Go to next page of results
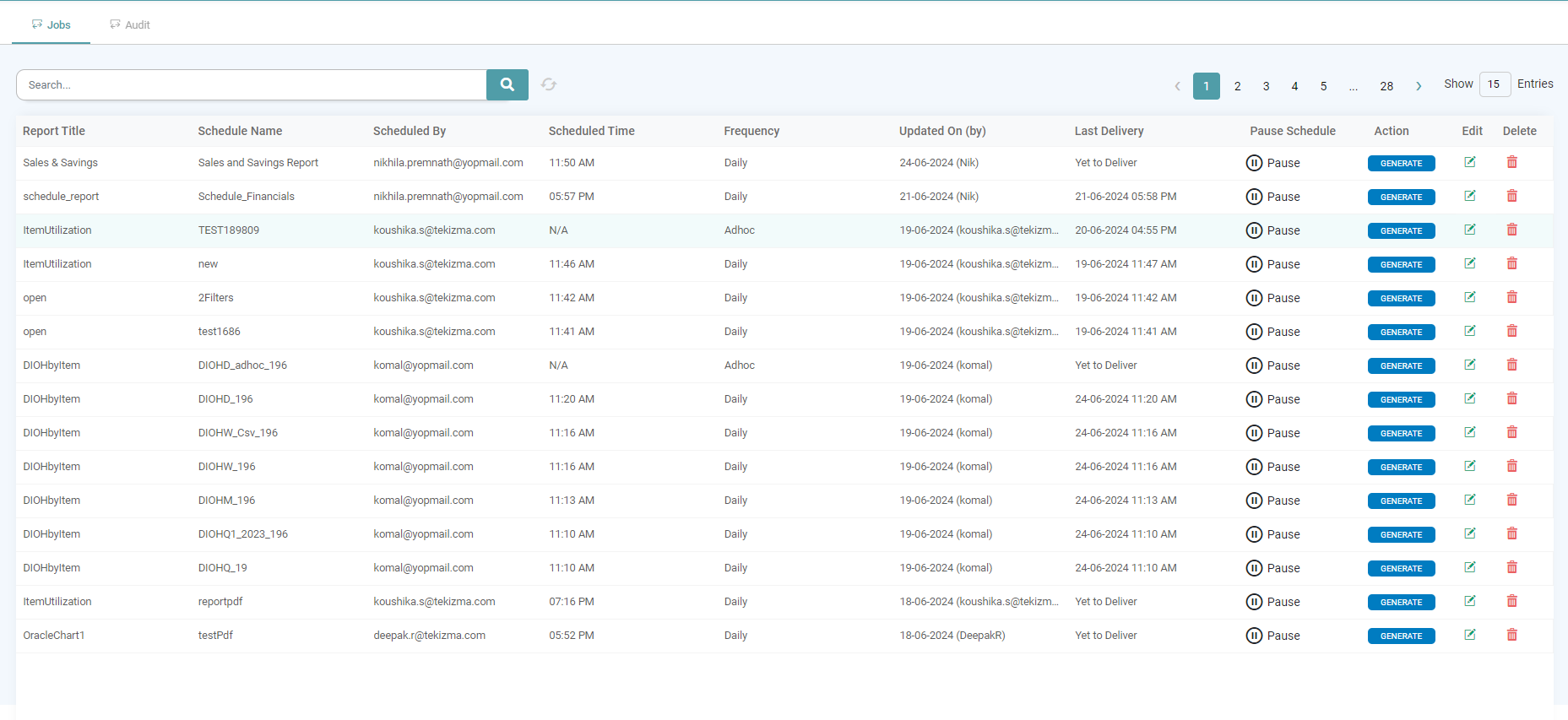The height and width of the screenshot is (720, 1568). click(x=1419, y=86)
